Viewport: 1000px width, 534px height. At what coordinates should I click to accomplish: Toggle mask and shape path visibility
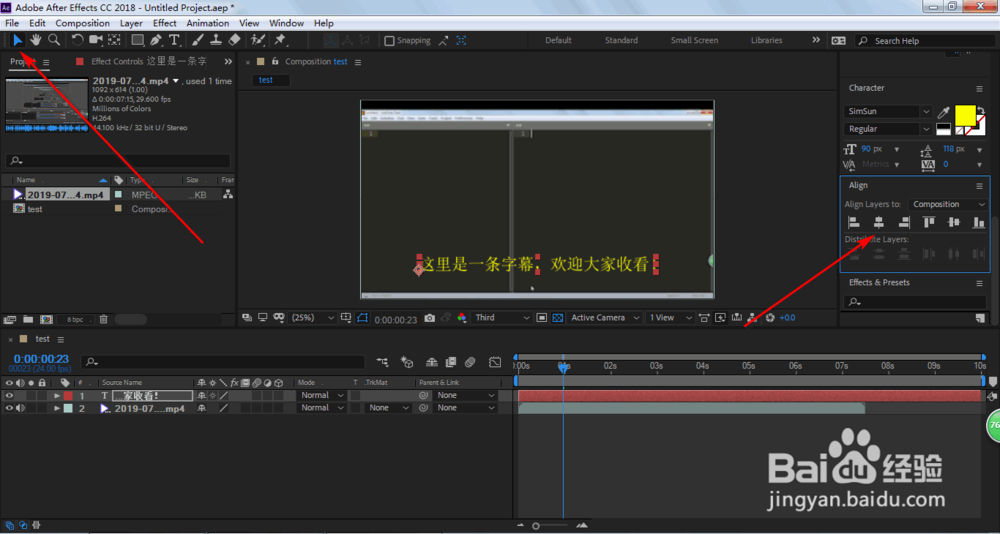point(363,318)
